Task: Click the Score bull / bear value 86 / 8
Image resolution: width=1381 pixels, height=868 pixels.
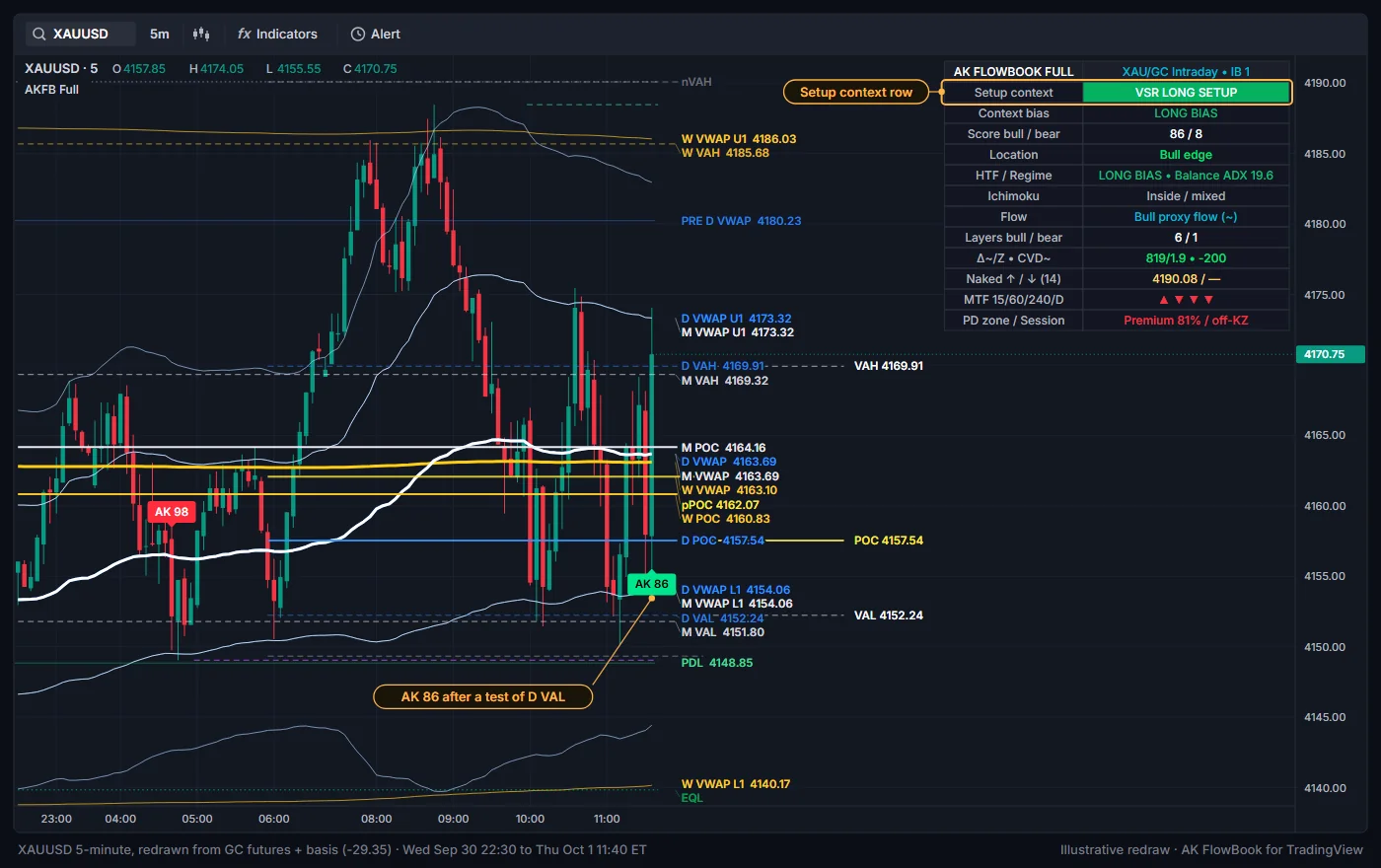Action: pyautogui.click(x=1186, y=134)
